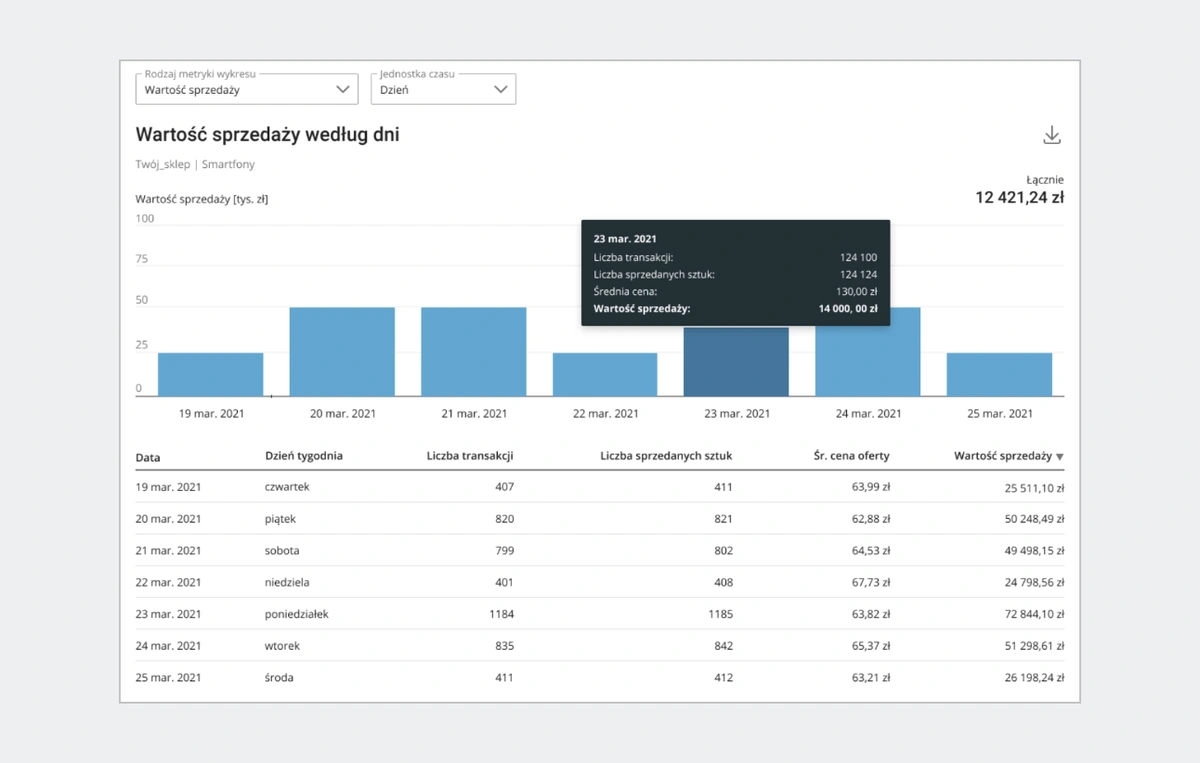Sort by Dzień tygodnia column header
Image resolution: width=1200 pixels, height=763 pixels.
[x=304, y=456]
